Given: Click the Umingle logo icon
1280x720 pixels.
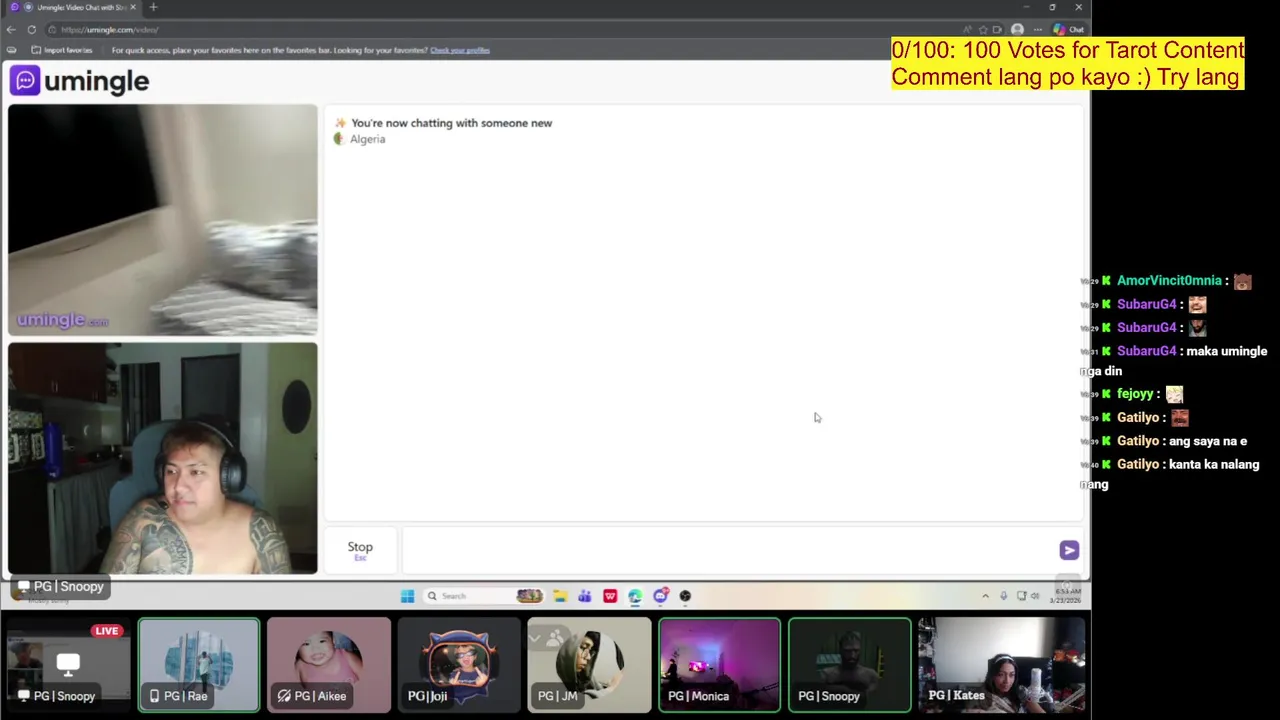Looking at the screenshot, I should tap(25, 81).
